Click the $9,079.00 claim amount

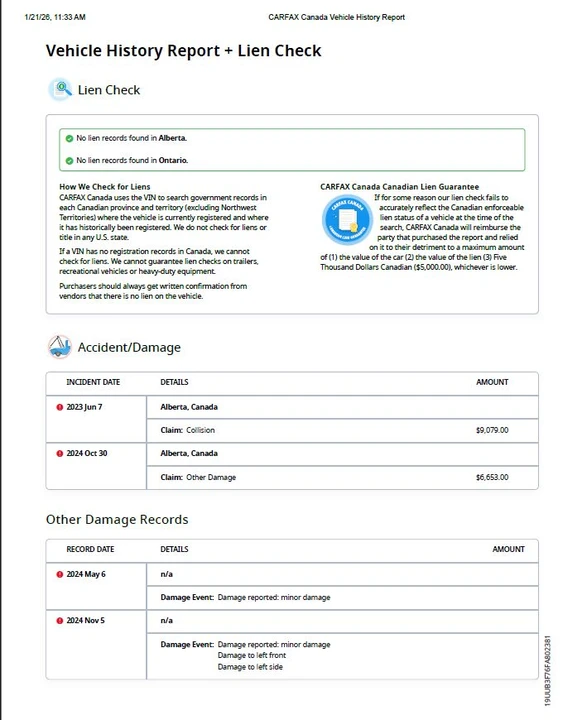pyautogui.click(x=492, y=430)
